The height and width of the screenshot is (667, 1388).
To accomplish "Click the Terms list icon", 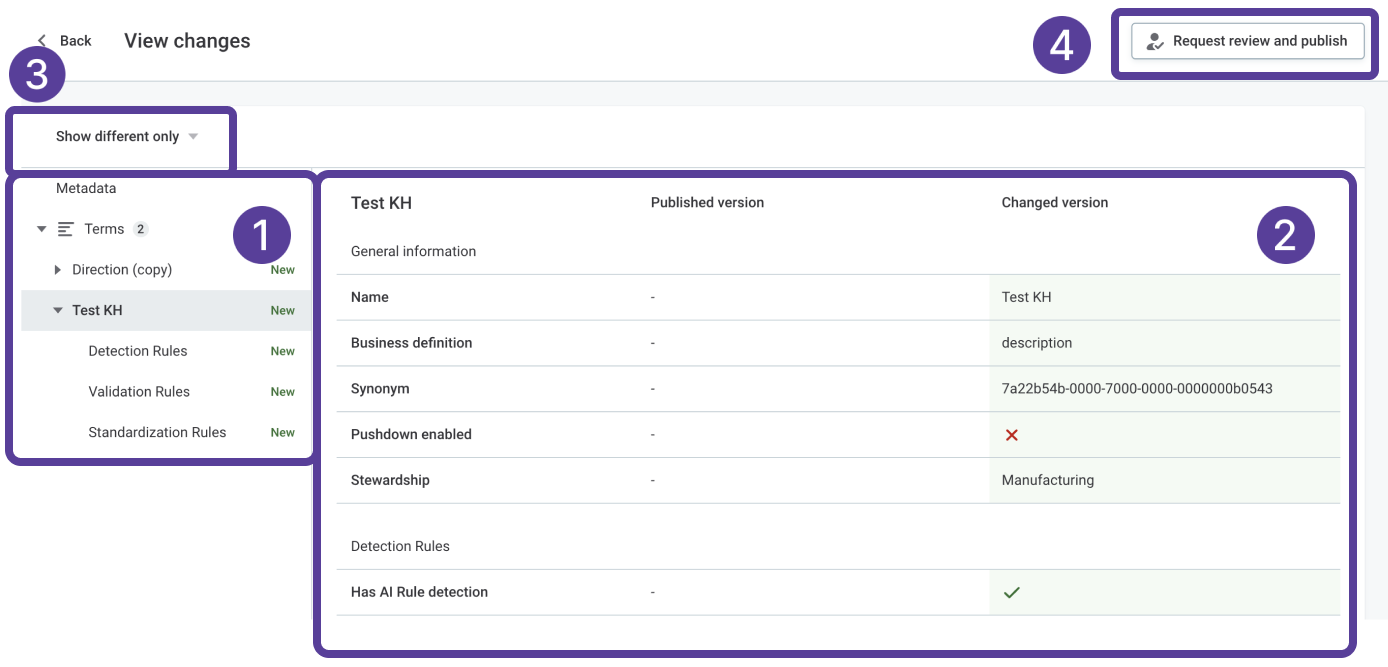I will point(66,229).
